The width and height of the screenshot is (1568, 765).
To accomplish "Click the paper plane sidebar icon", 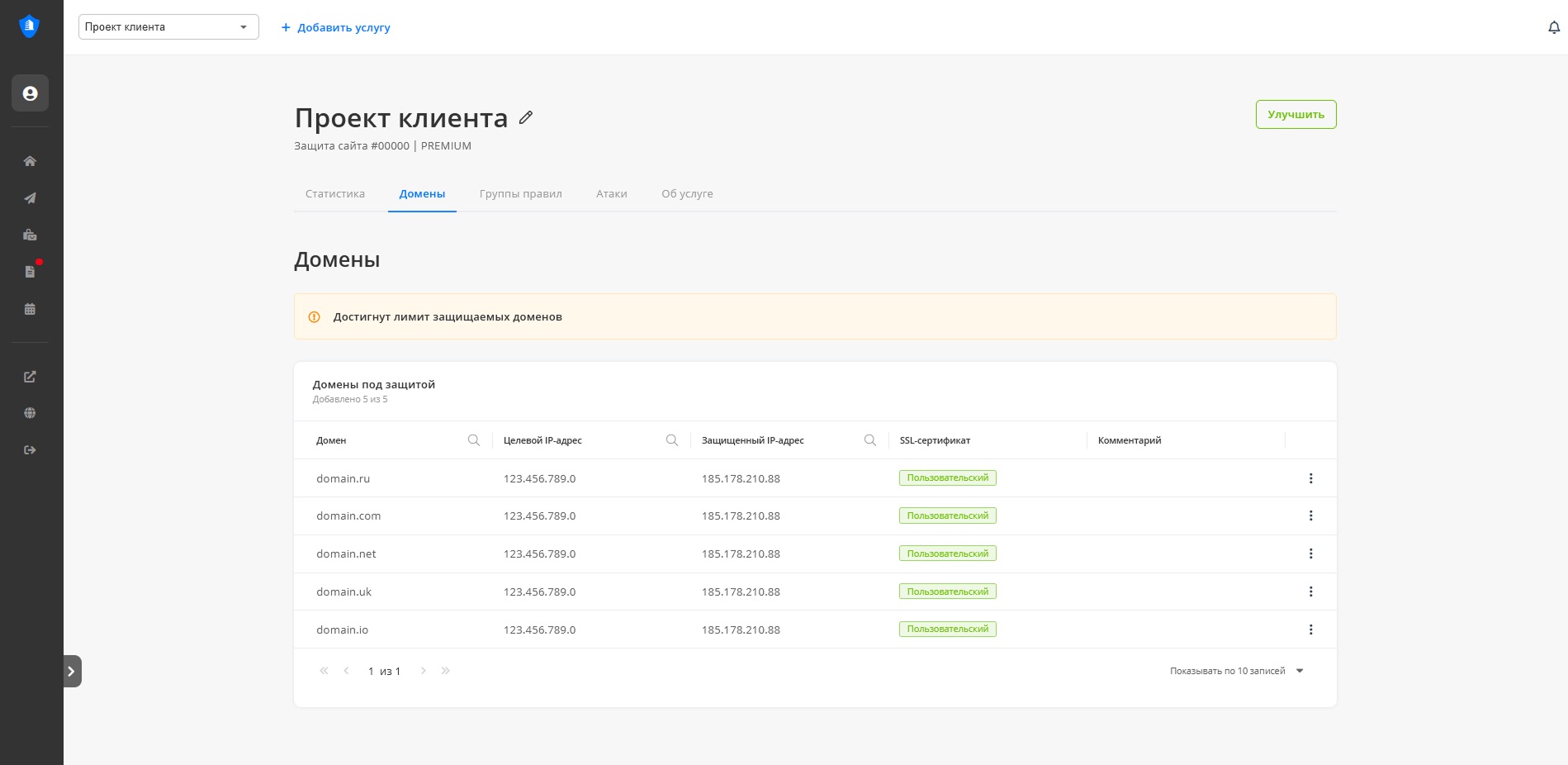I will click(30, 198).
